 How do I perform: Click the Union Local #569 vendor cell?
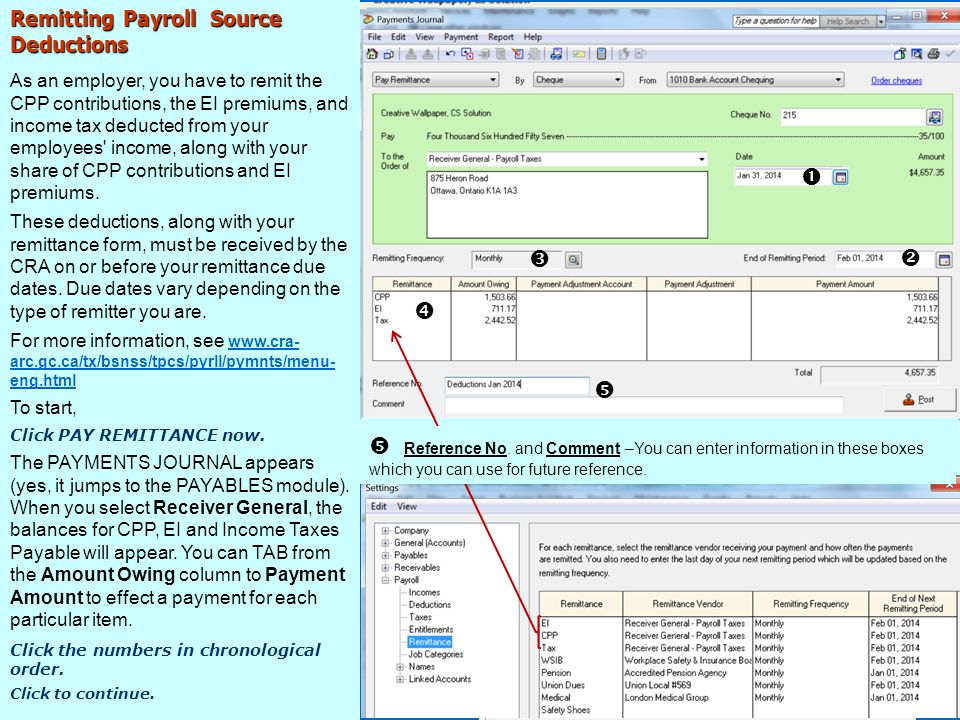[688, 685]
